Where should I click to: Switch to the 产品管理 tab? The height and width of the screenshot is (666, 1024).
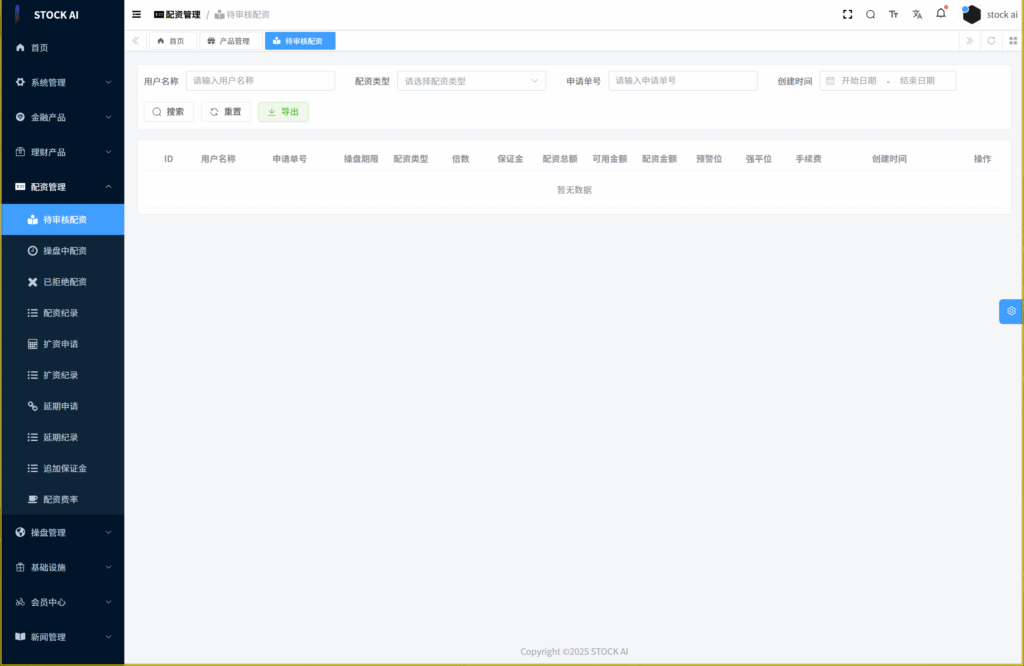click(x=229, y=41)
